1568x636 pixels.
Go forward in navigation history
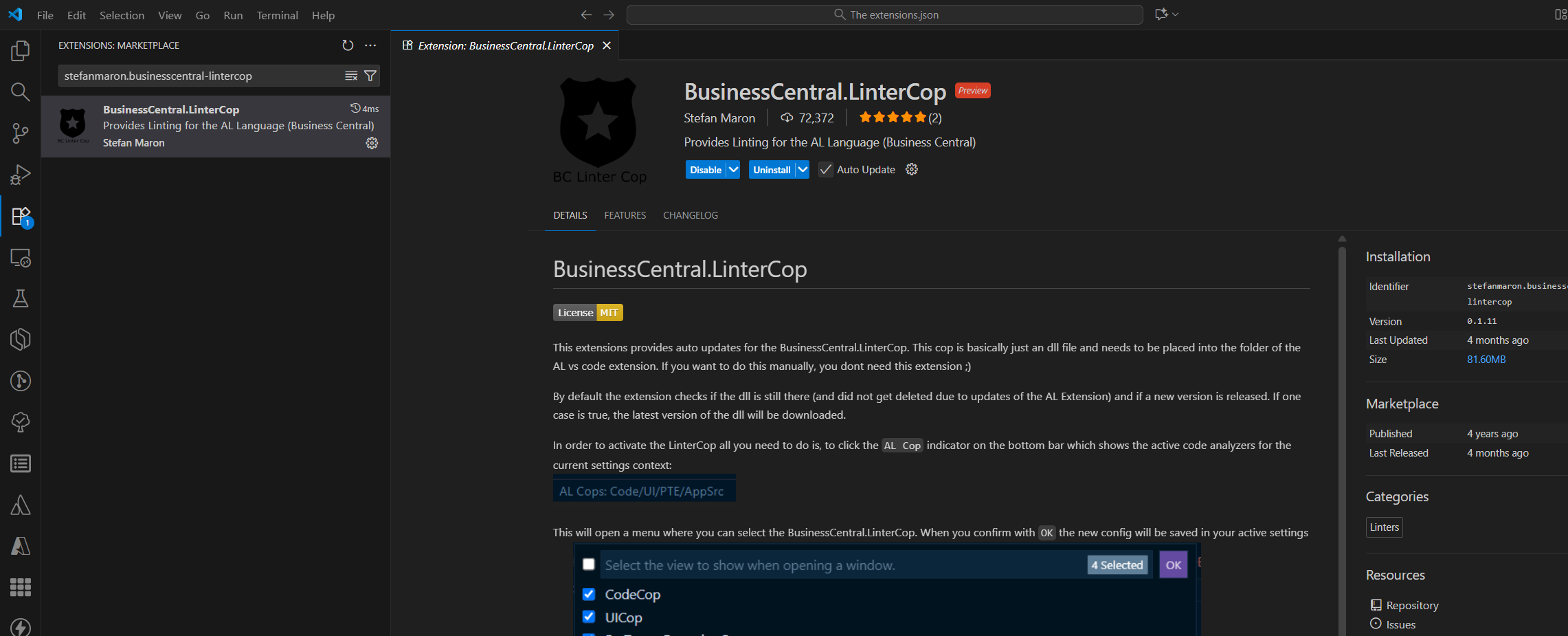coord(609,14)
